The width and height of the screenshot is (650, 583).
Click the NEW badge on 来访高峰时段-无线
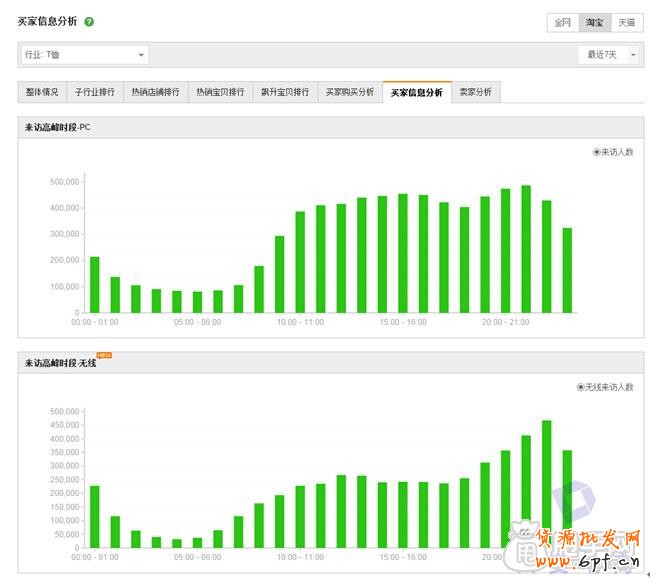(102, 356)
